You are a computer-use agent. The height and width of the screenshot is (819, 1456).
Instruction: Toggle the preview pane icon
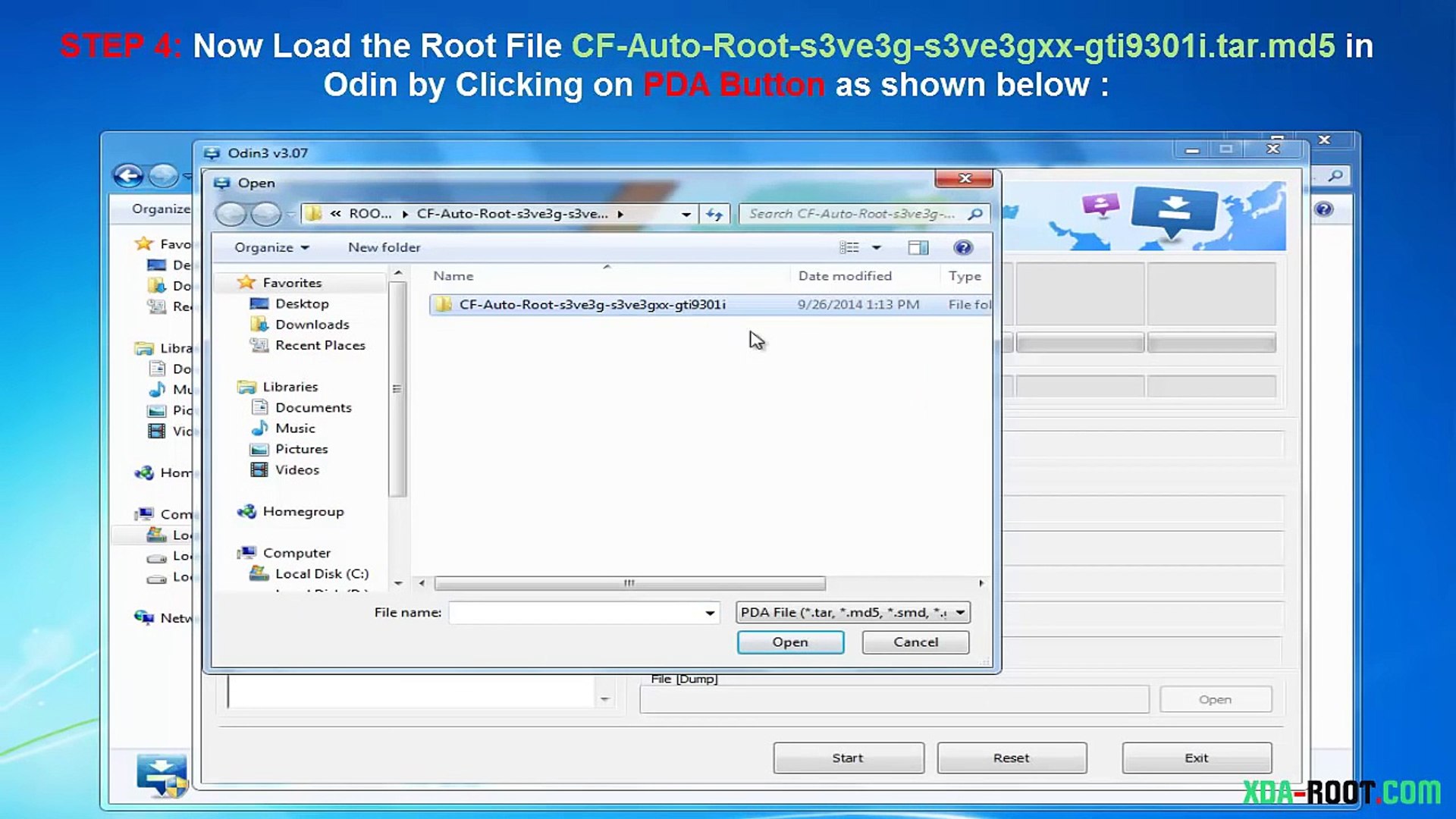click(x=918, y=248)
